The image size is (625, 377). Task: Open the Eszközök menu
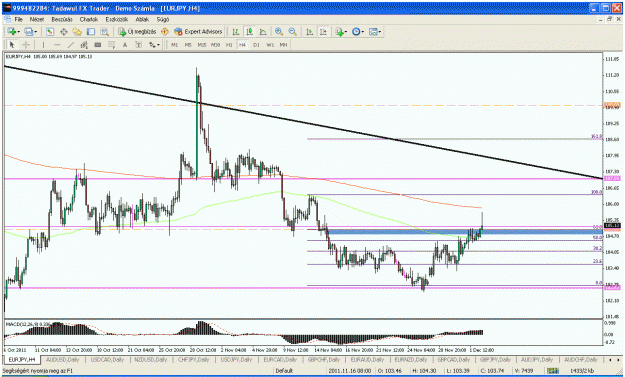[x=117, y=19]
